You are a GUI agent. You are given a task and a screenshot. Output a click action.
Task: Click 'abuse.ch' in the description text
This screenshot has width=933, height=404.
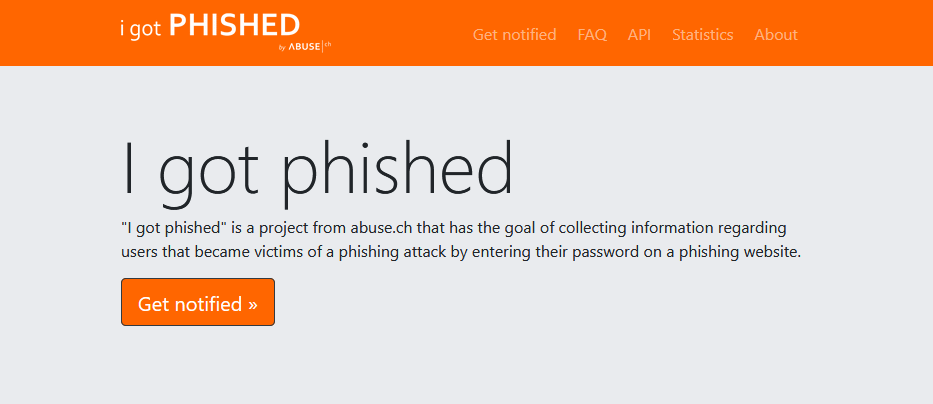pos(378,227)
